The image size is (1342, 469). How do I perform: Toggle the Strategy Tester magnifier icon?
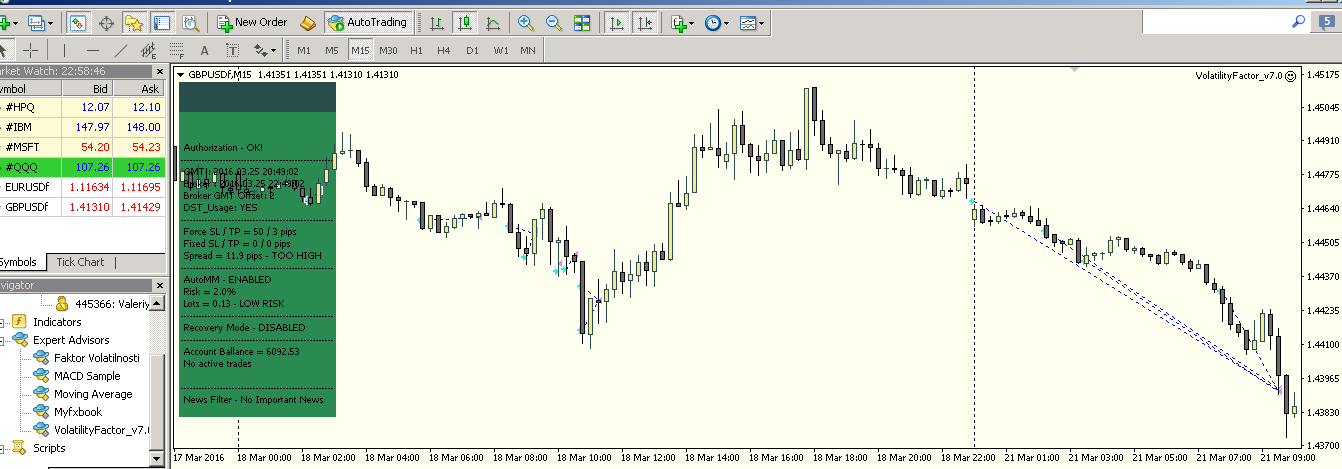(x=190, y=22)
